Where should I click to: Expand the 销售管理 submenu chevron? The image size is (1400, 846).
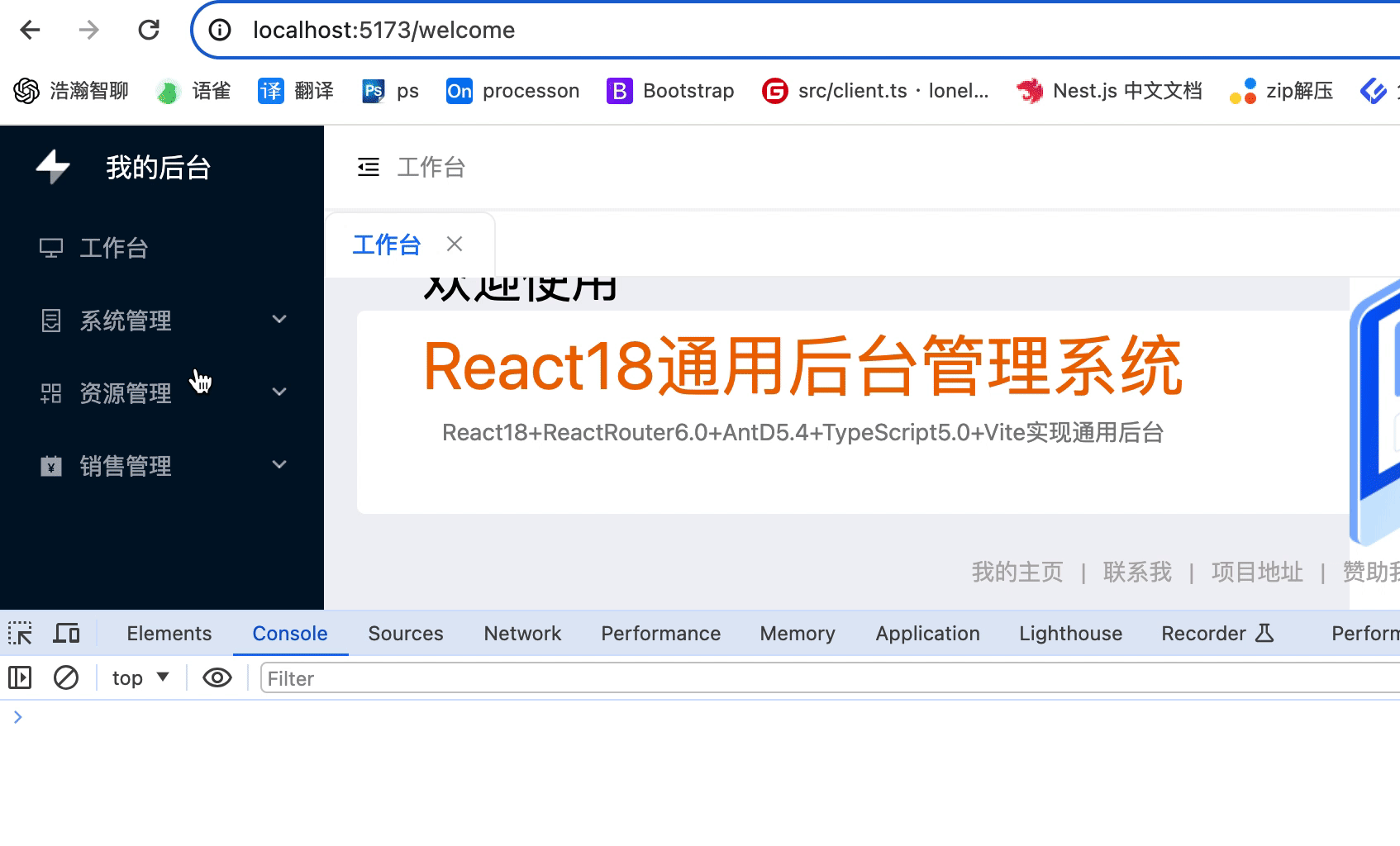point(279,465)
